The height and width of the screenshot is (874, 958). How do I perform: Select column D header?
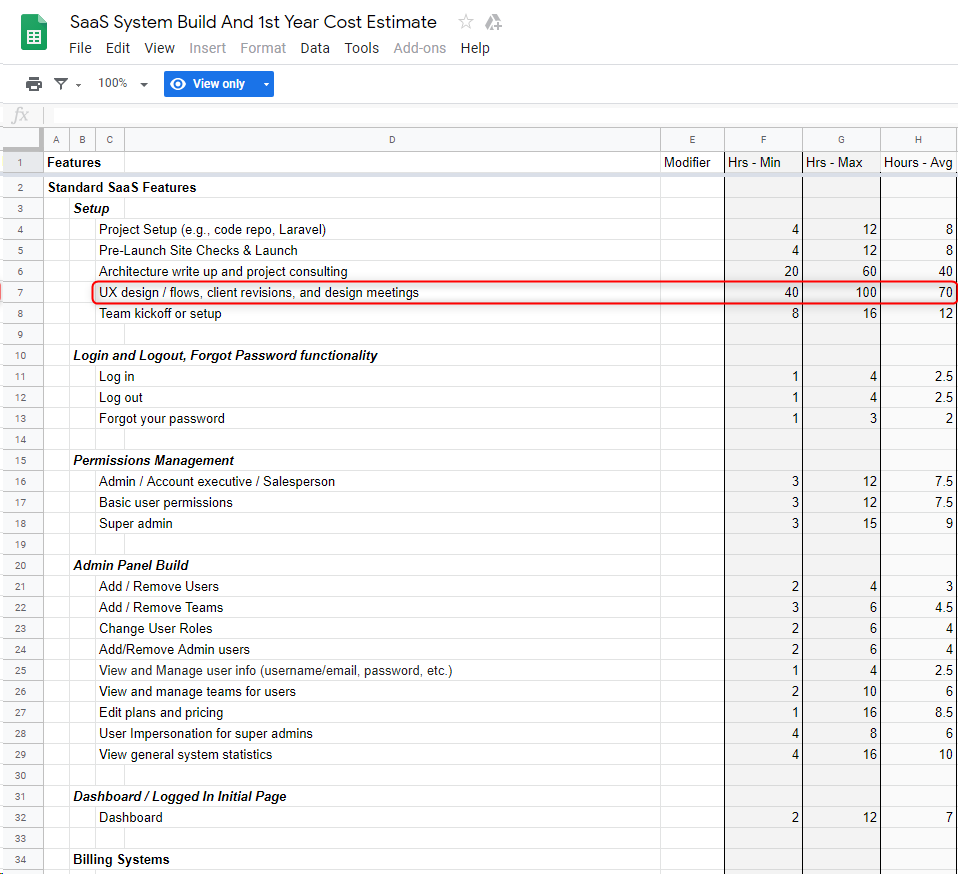pos(392,140)
